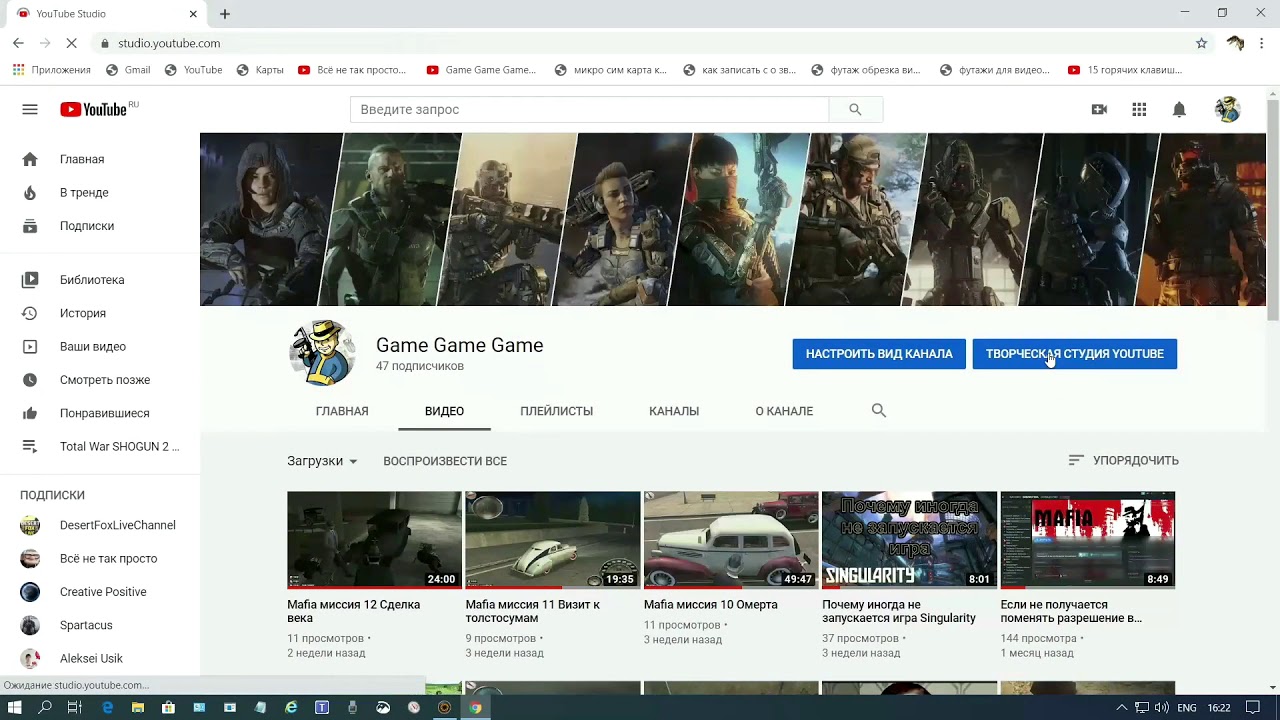The height and width of the screenshot is (720, 1280).
Task: Open УПОРЯДОЧИТЬ sort menu
Action: pos(1123,460)
